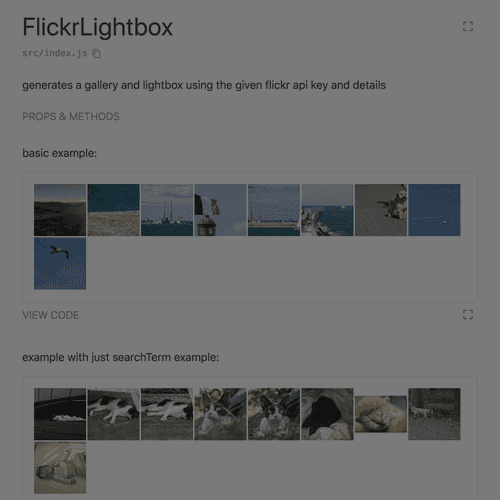Image resolution: width=500 pixels, height=500 pixels.
Task: Expand the PROPS & METHODS section
Action: (x=71, y=117)
